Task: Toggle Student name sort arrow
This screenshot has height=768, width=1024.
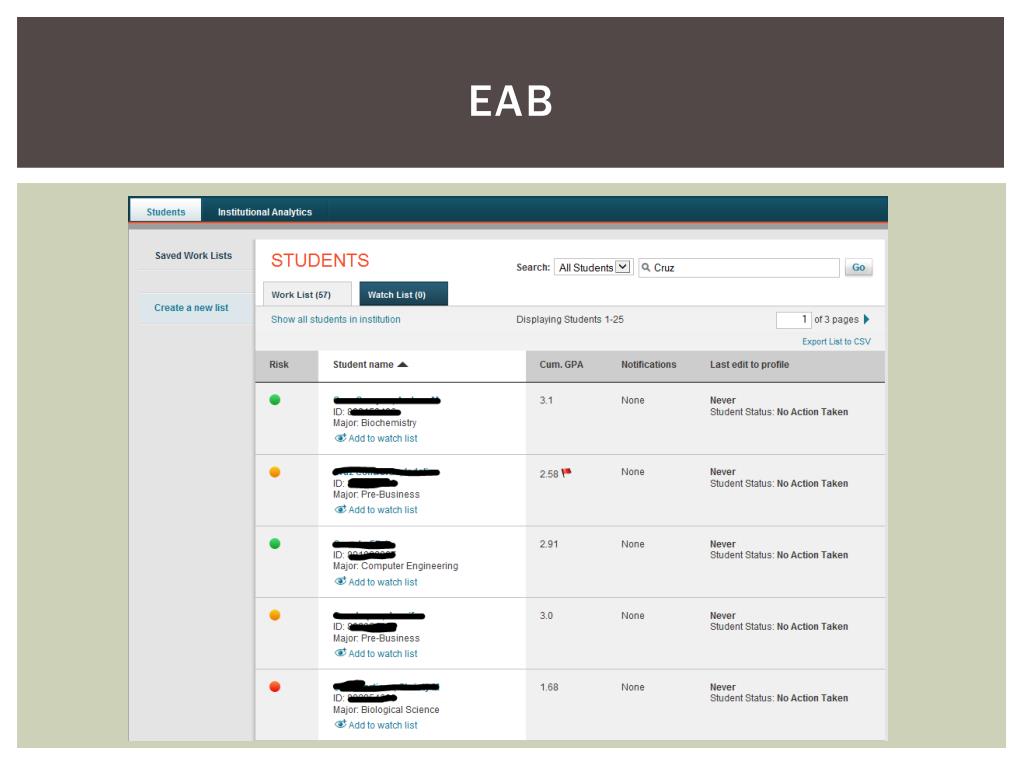Action: [402, 364]
